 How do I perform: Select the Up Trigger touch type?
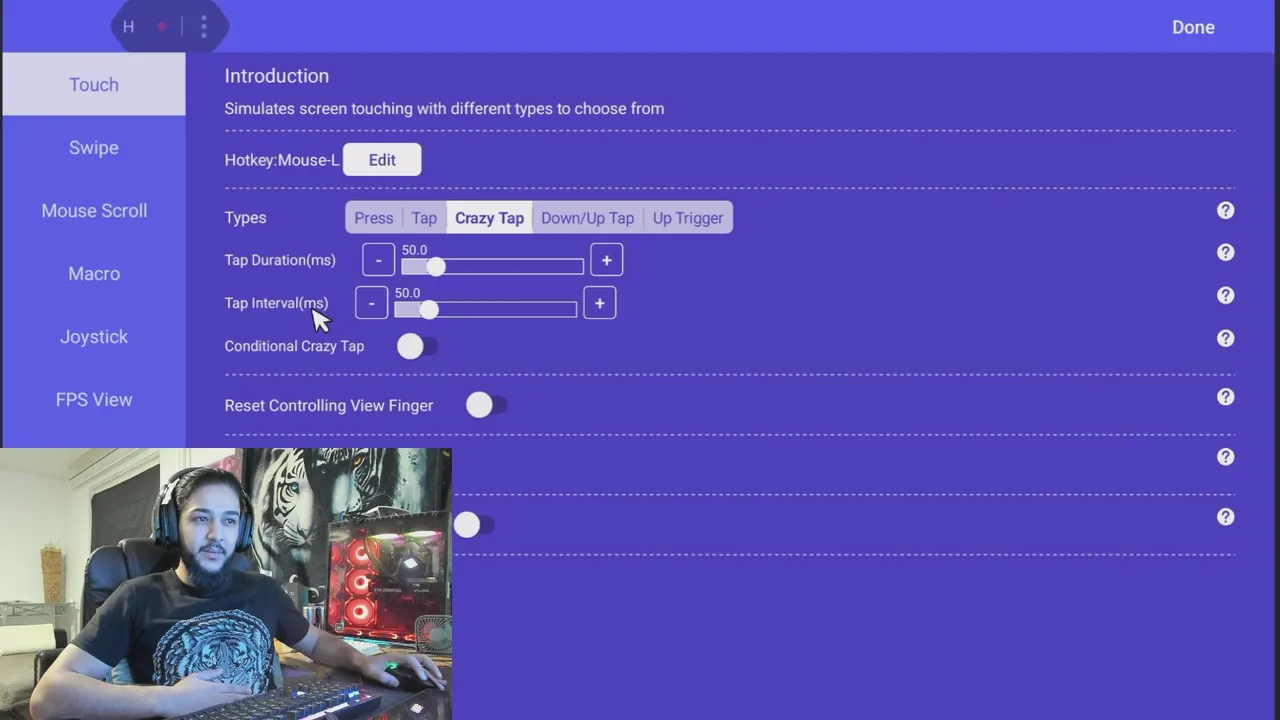[x=688, y=218]
